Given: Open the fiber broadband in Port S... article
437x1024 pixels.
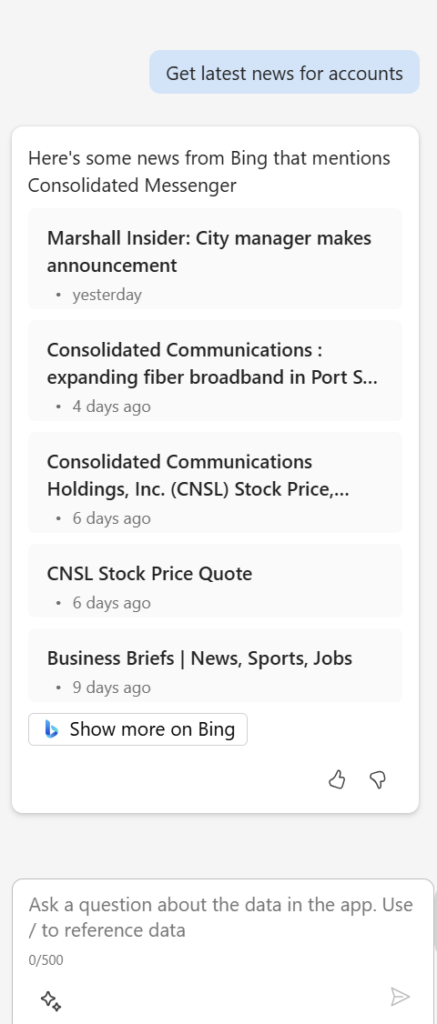Looking at the screenshot, I should pyautogui.click(x=215, y=370).
